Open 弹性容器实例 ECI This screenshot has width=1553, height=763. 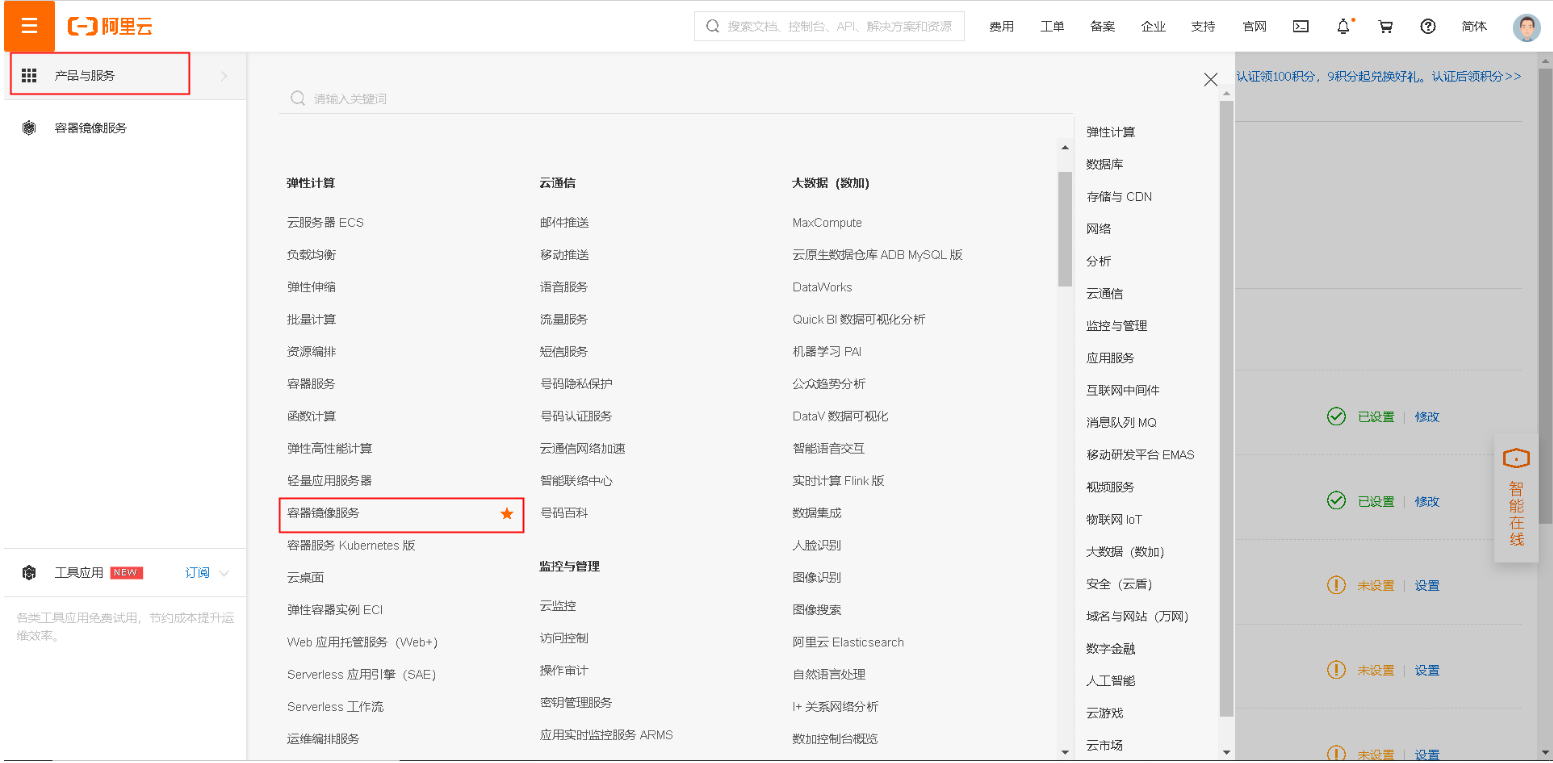335,610
